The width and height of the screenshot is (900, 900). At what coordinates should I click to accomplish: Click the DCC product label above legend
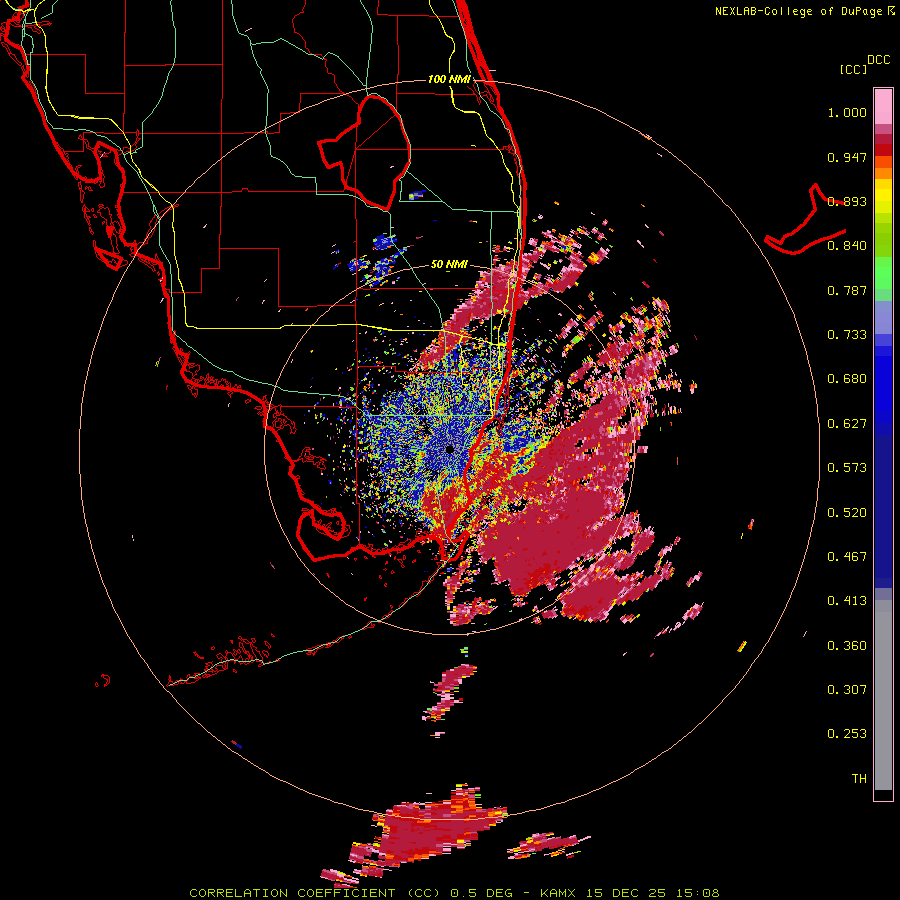tap(878, 60)
